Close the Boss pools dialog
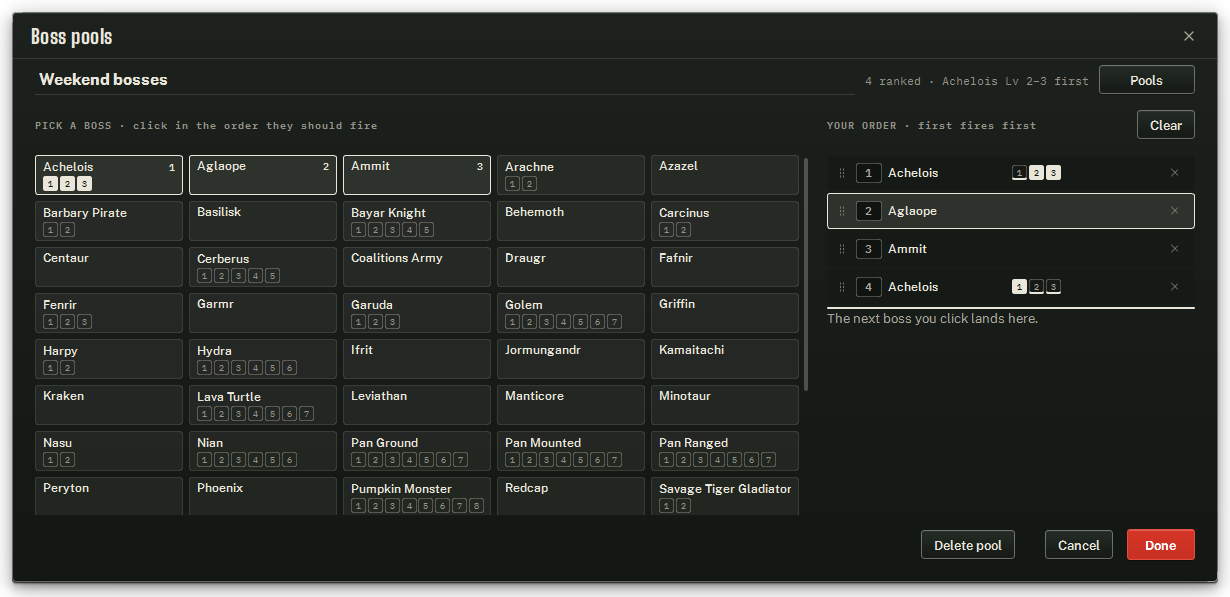 pos(1189,36)
